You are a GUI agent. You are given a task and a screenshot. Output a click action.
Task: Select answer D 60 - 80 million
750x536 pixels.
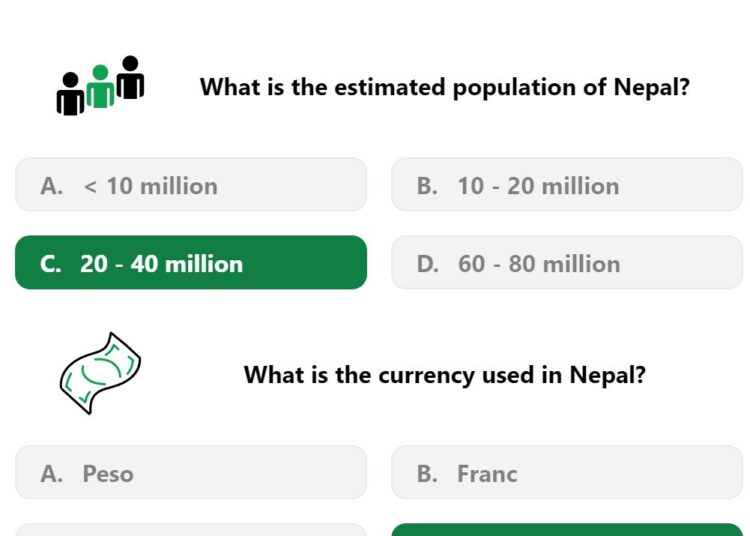click(567, 263)
